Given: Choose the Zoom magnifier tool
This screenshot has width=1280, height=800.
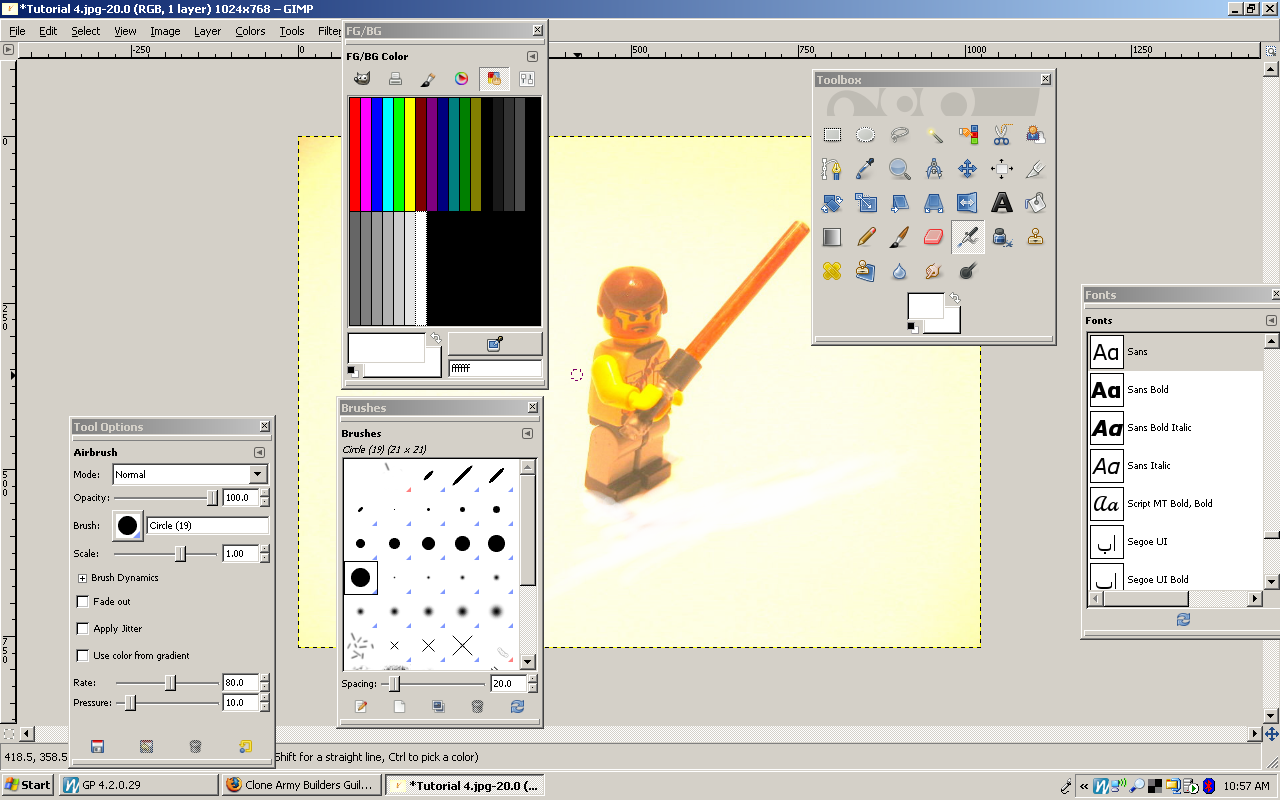Looking at the screenshot, I should click(900, 168).
